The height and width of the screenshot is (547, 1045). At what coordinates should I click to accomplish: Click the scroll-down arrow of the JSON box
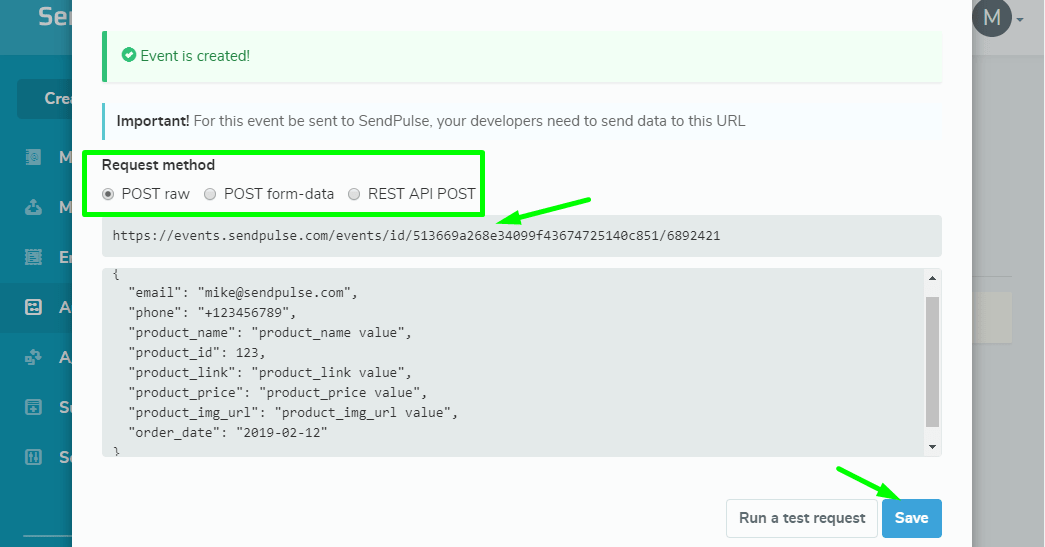pyautogui.click(x=932, y=447)
